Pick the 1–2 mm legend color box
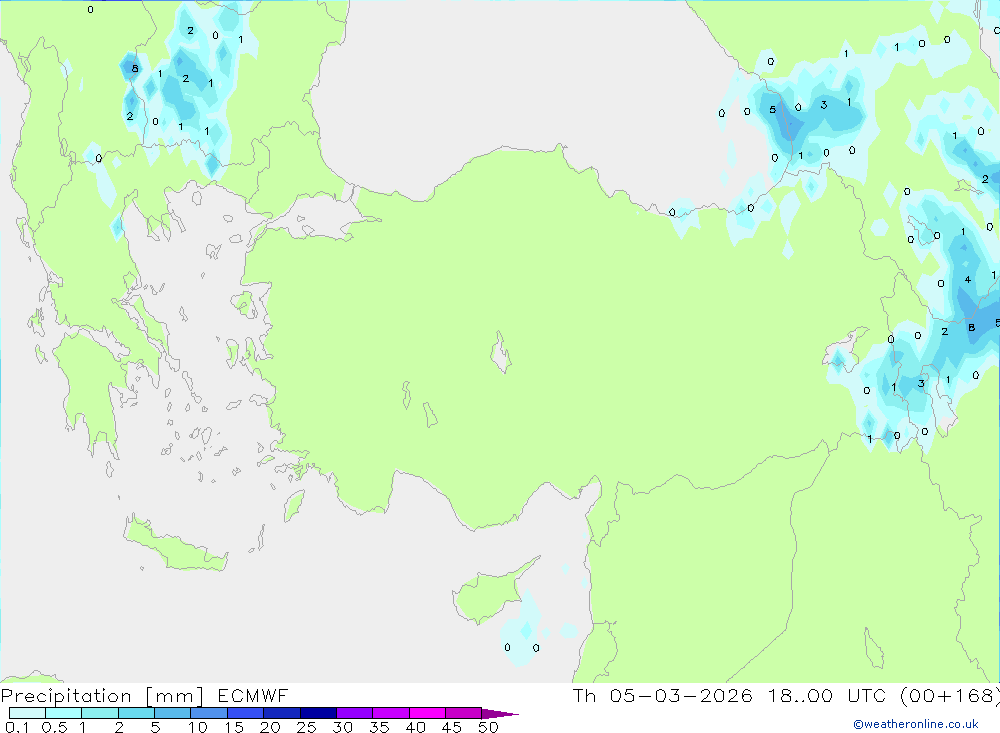The width and height of the screenshot is (1000, 733). point(100,713)
